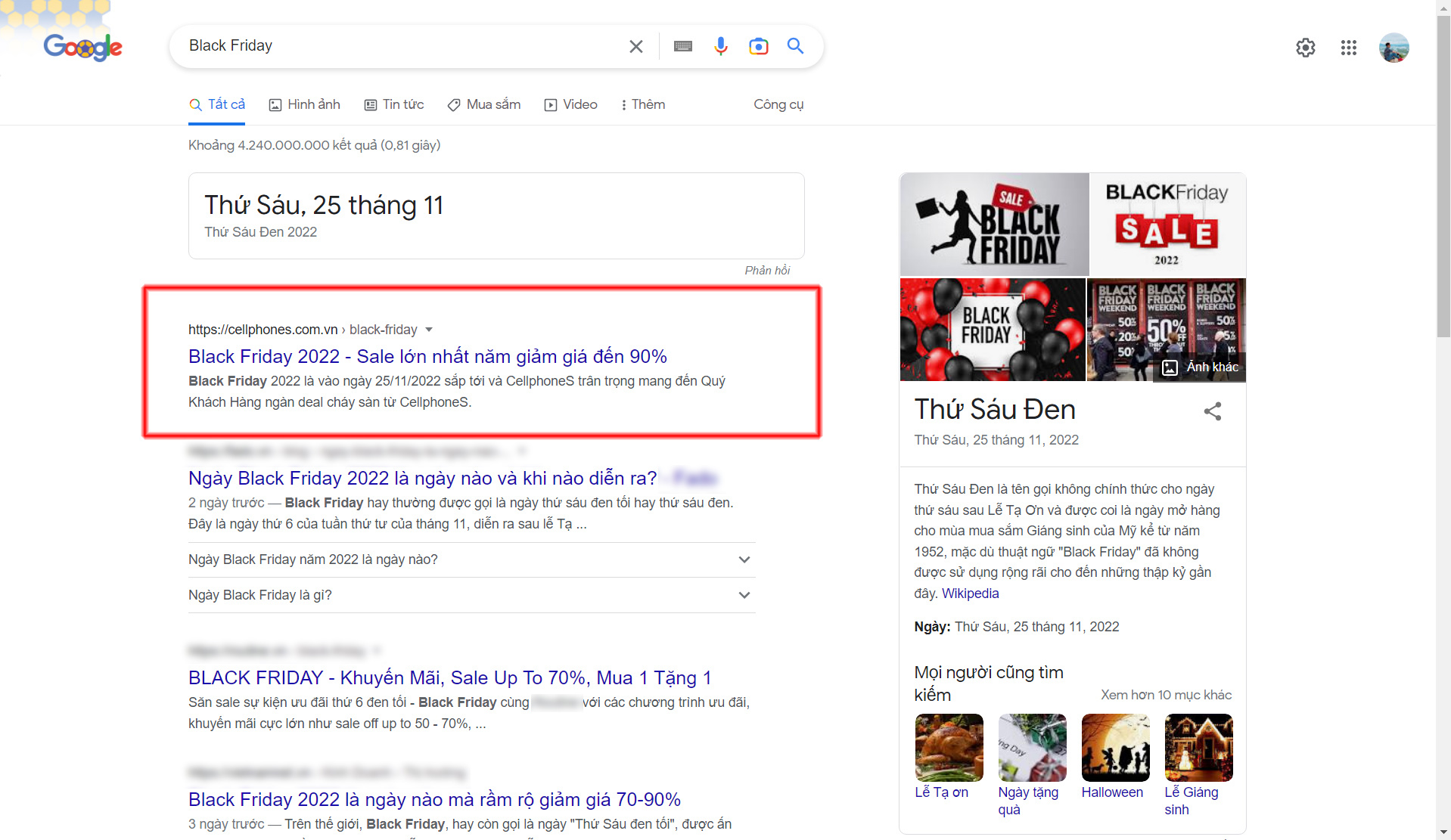Open Black Friday 2022 Sale lớn nhất result
Viewport: 1451px width, 840px height.
(x=427, y=356)
